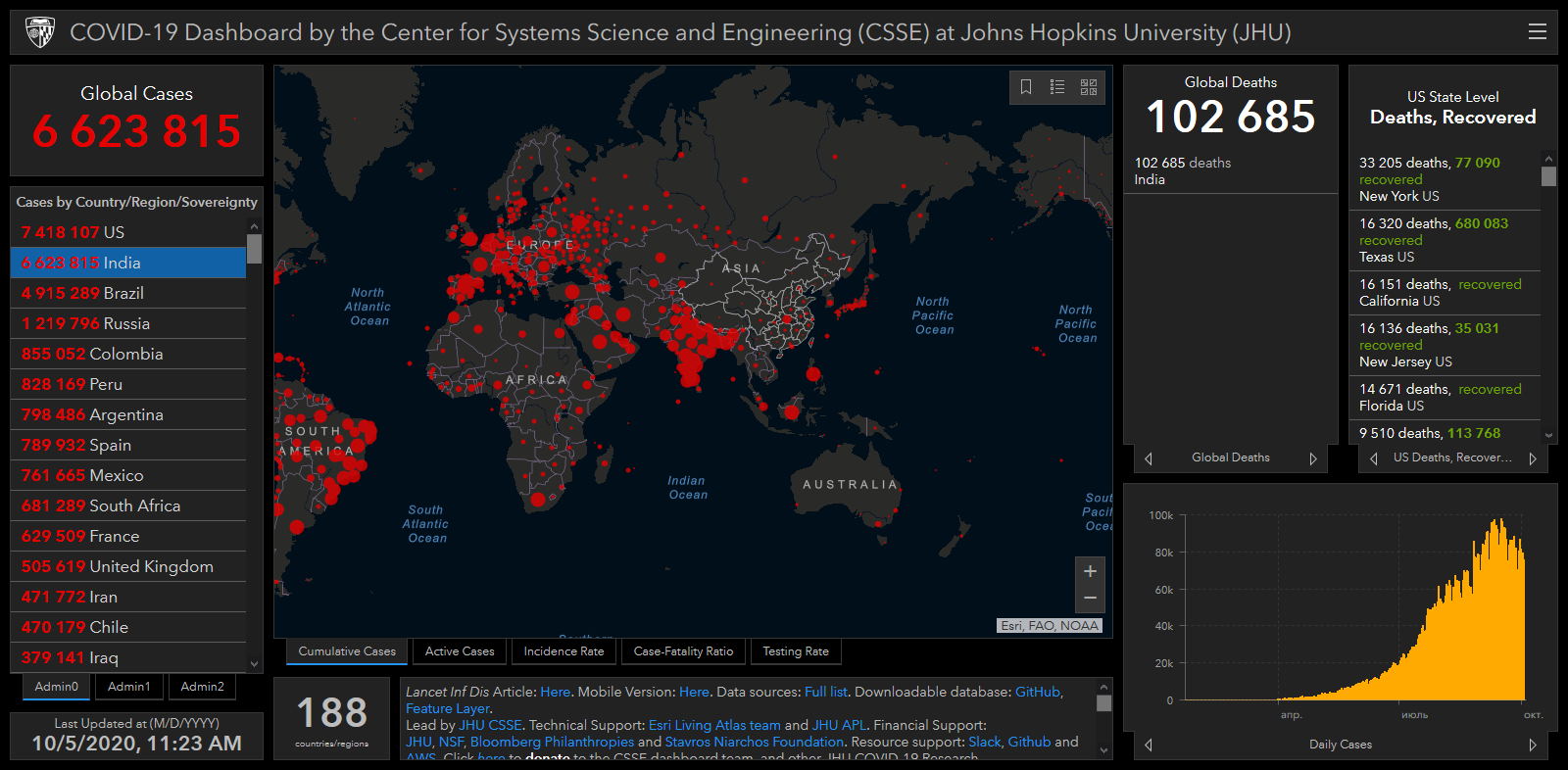Go to next US Deaths panel
The image size is (1568, 770).
(x=1533, y=458)
